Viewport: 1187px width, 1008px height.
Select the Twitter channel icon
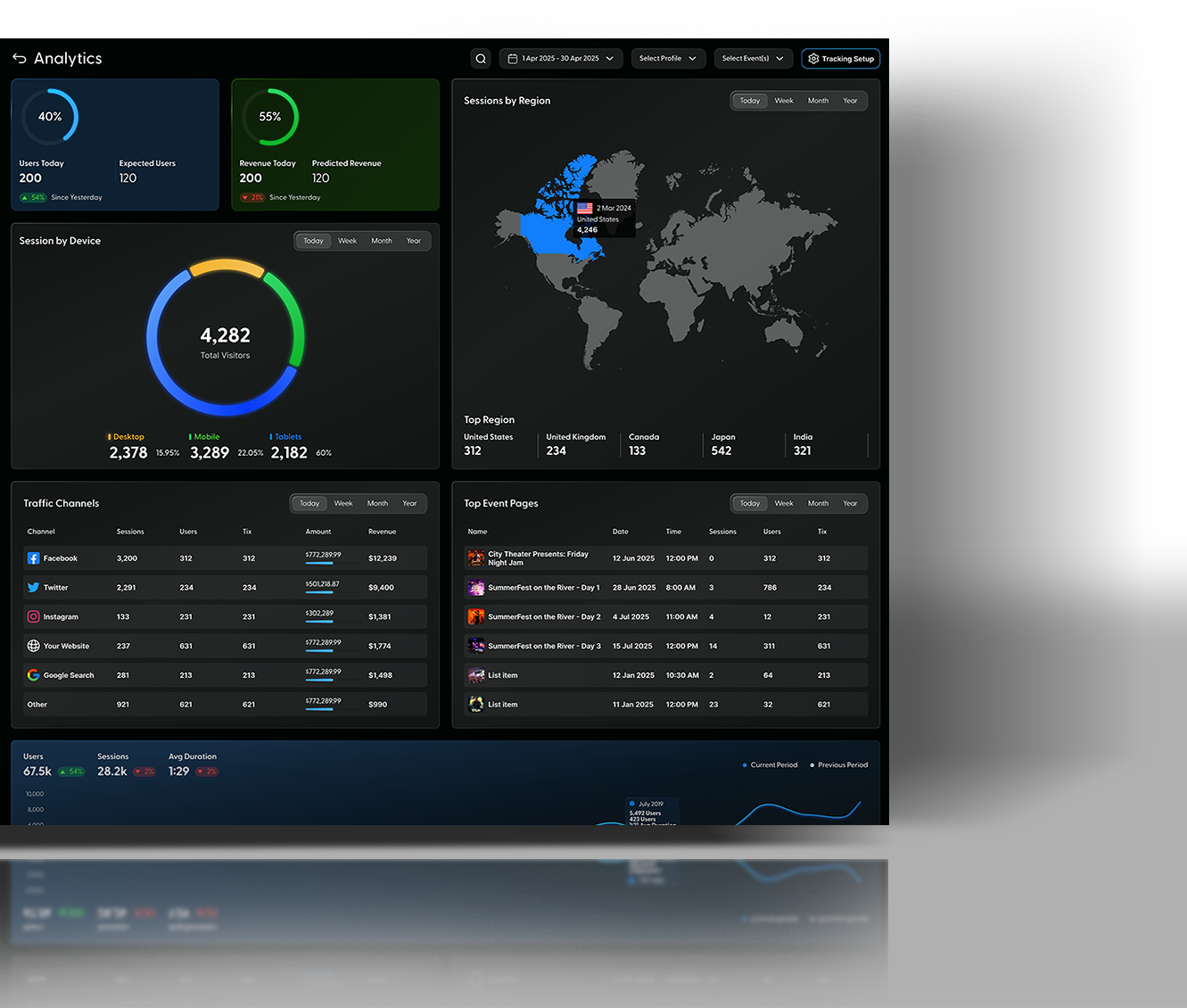[x=33, y=587]
